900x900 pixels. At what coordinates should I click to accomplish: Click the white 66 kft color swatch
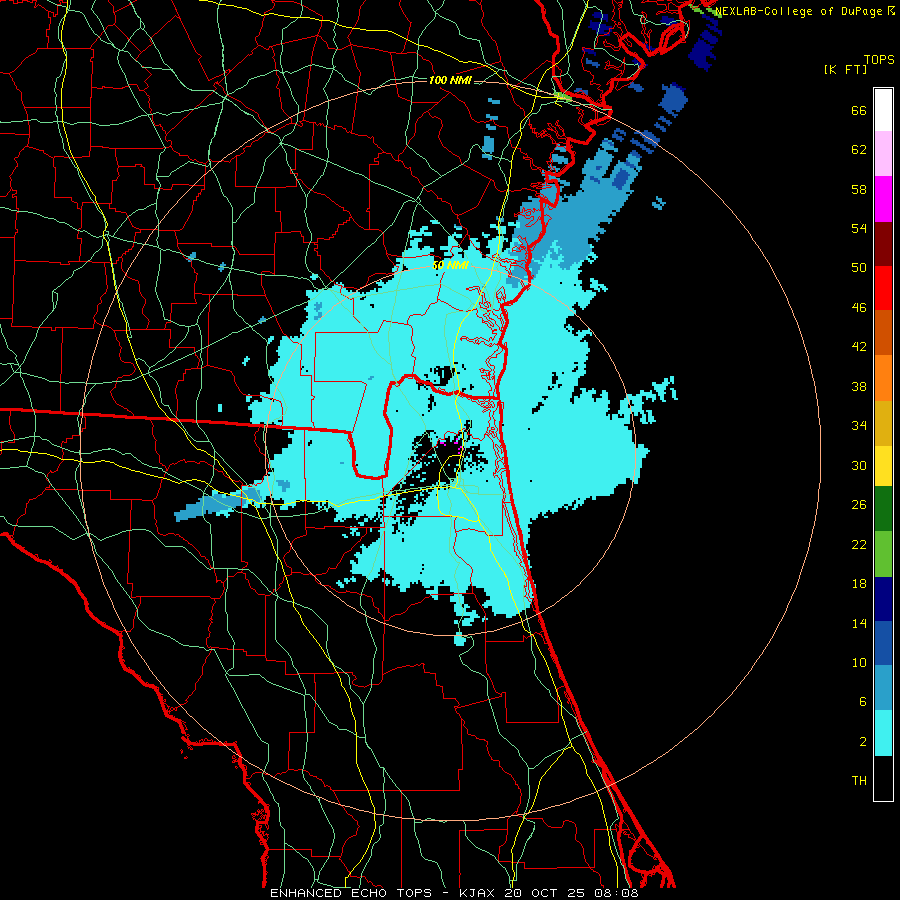coord(883,110)
